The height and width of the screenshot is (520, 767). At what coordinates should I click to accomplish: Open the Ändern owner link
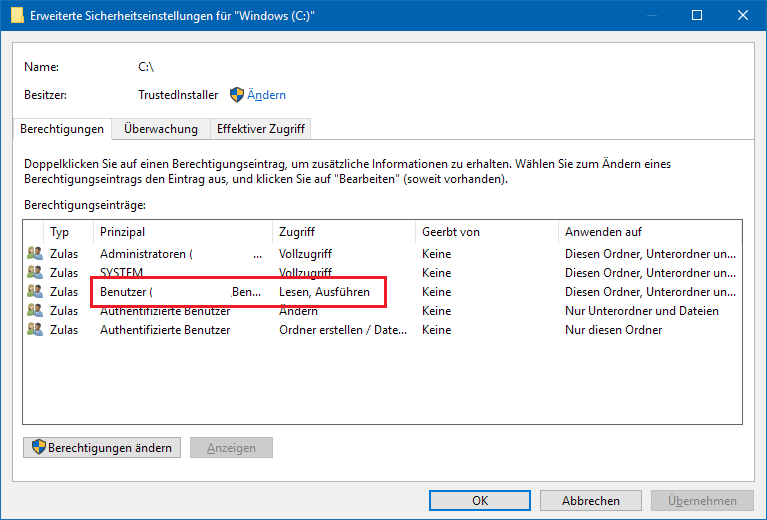266,94
